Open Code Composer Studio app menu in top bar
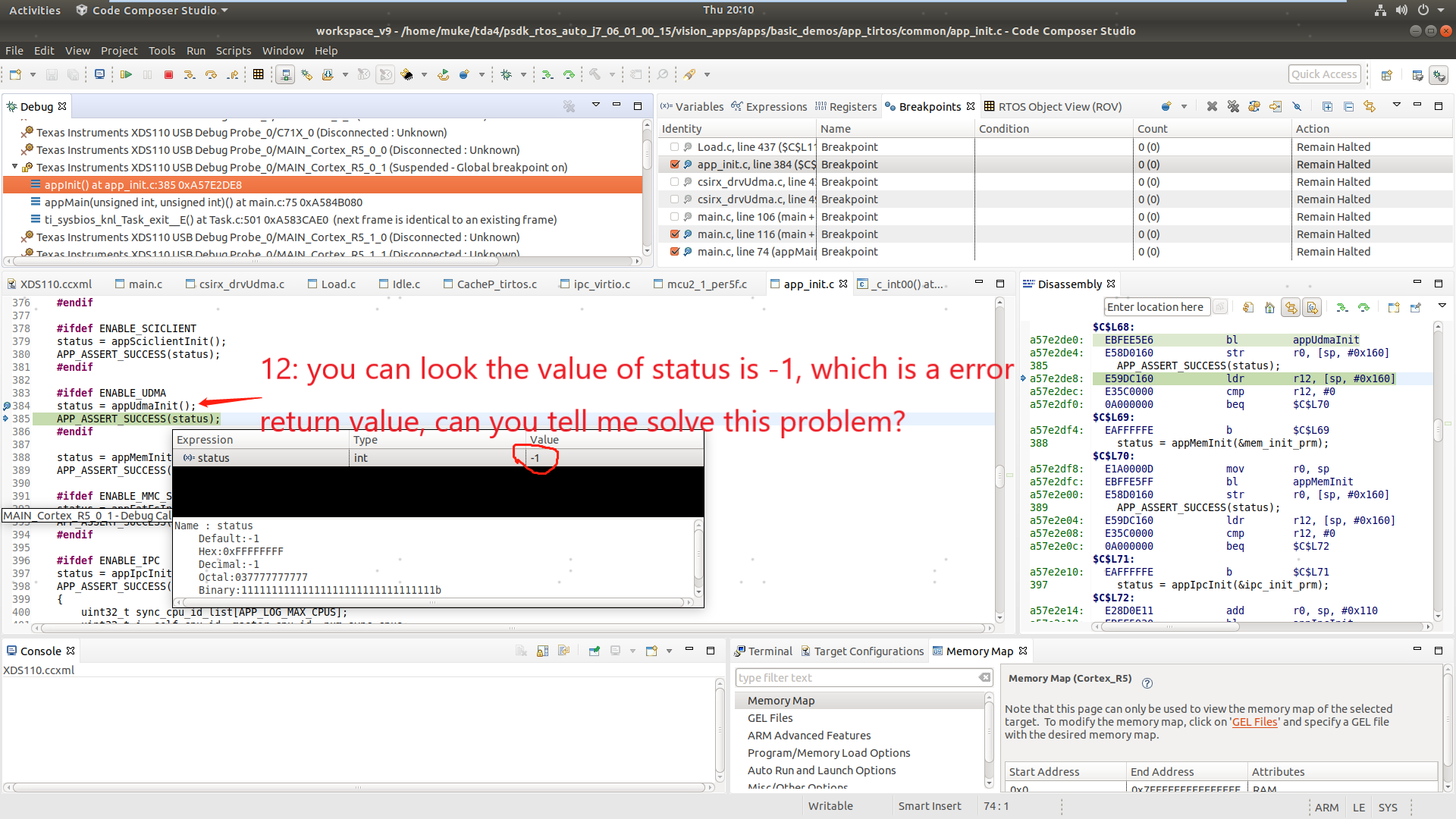 pos(152,10)
